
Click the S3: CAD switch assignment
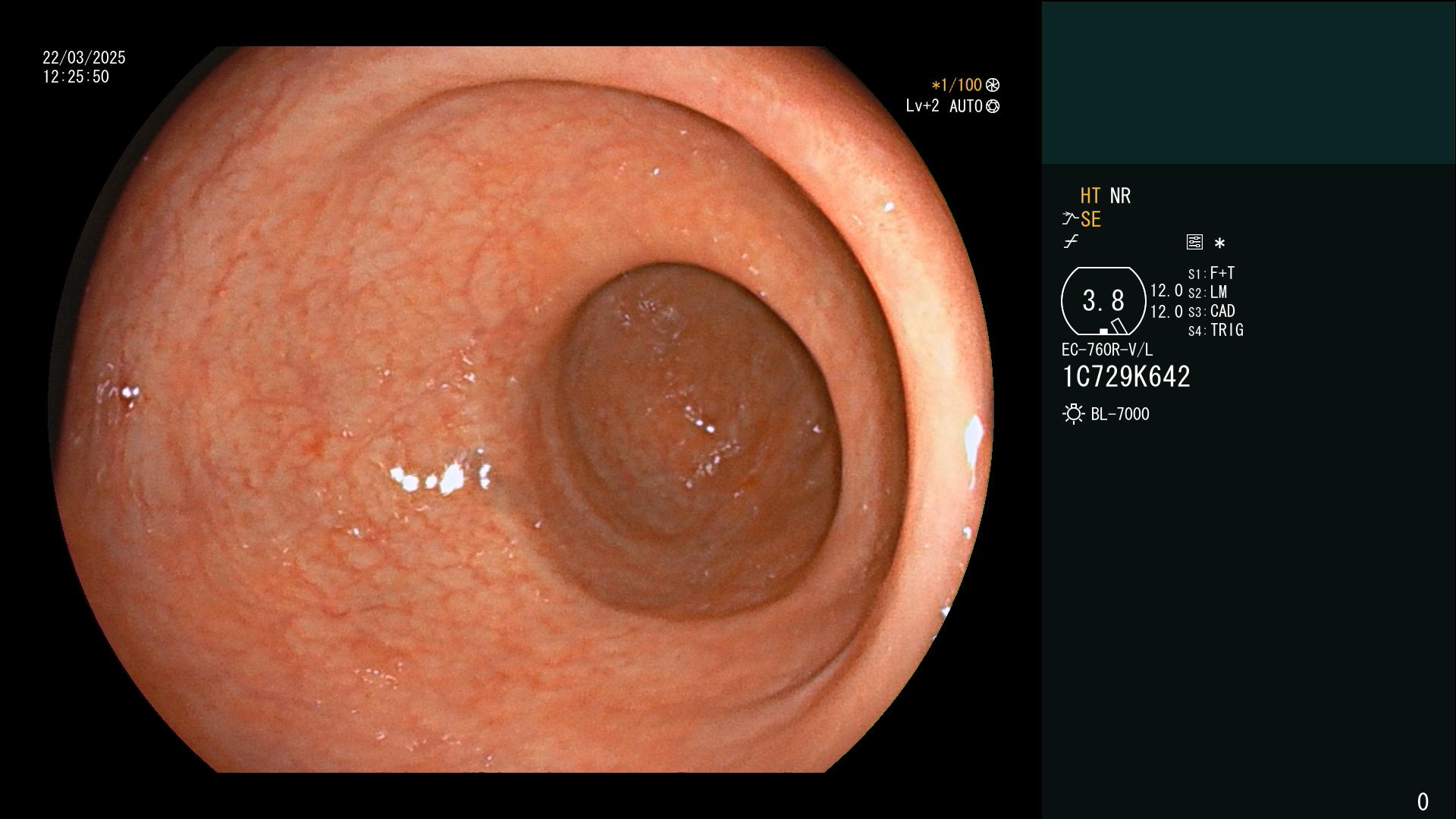coord(1211,311)
